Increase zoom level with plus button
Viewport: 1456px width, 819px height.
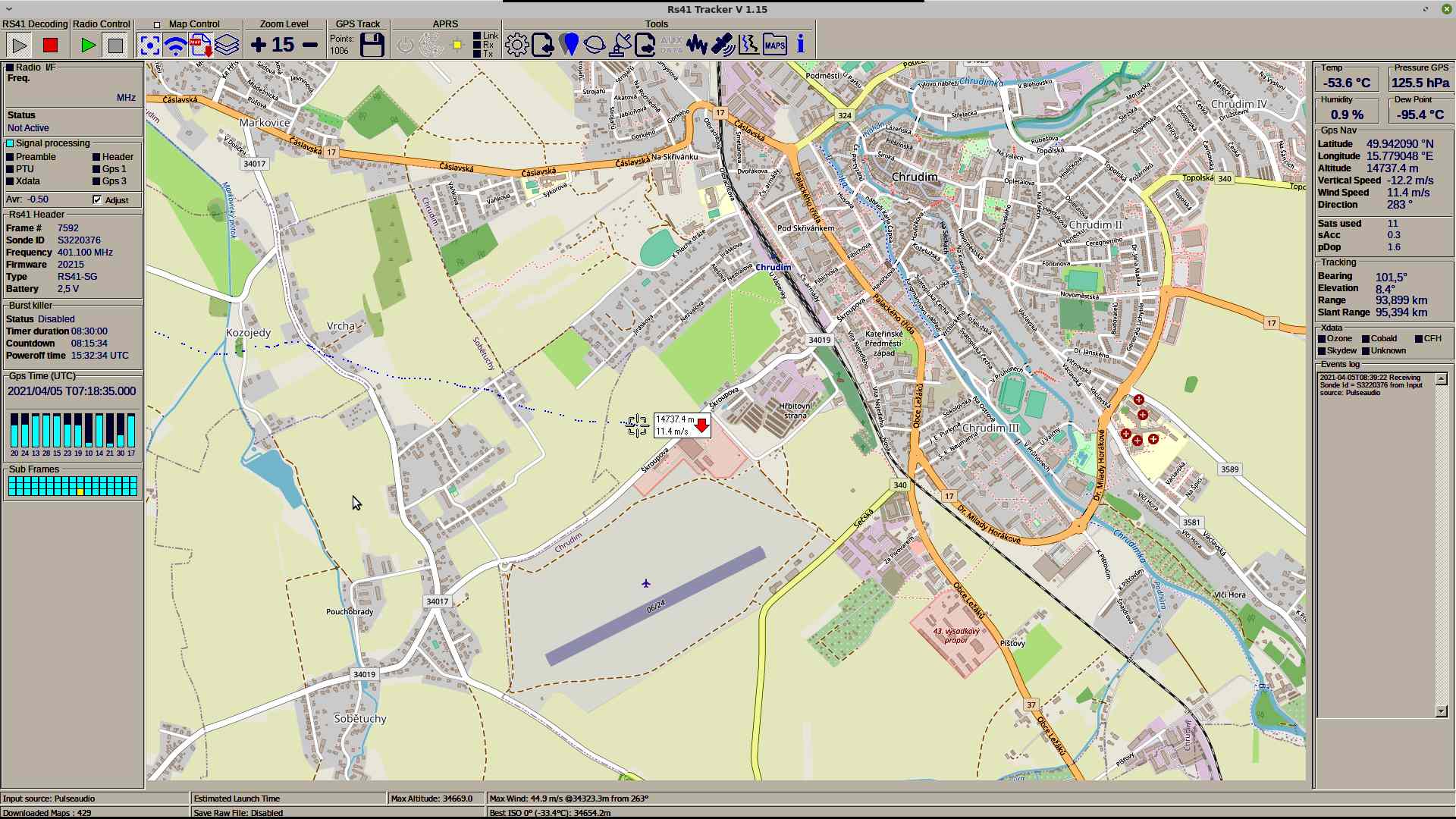click(x=258, y=45)
